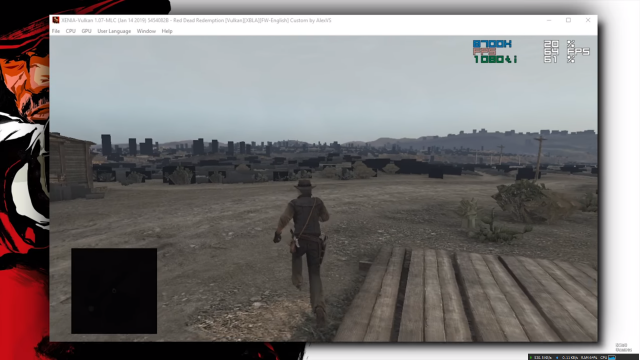Open the File menu

[x=56, y=31]
